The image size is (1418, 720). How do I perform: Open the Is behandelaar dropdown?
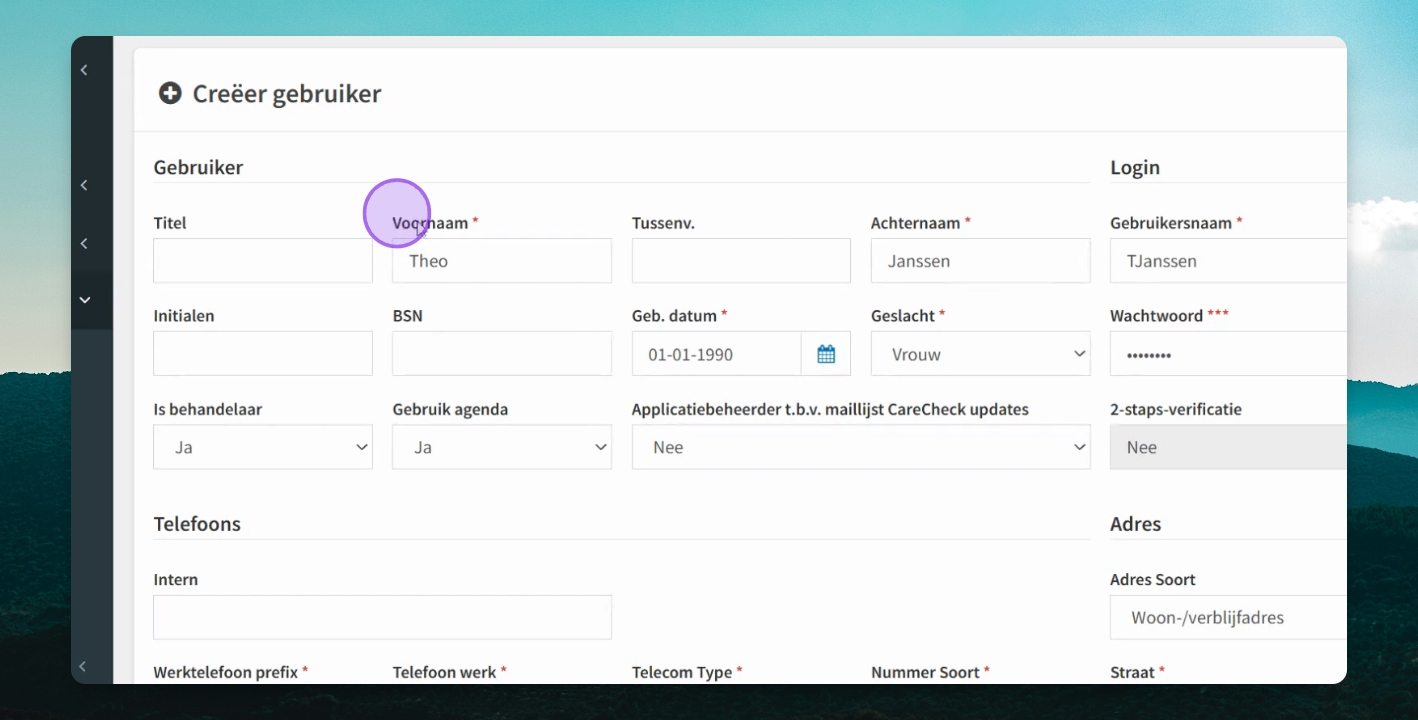click(263, 447)
